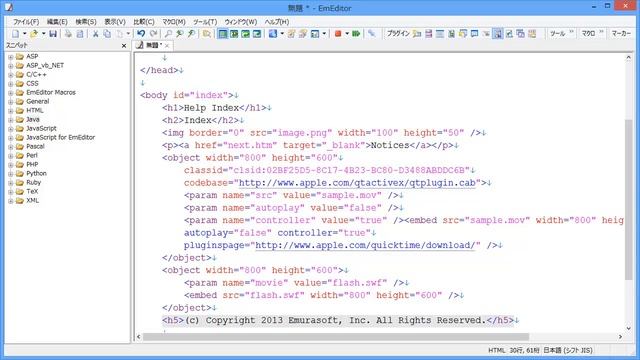Click the HTML configuration in the status bar

496,350
